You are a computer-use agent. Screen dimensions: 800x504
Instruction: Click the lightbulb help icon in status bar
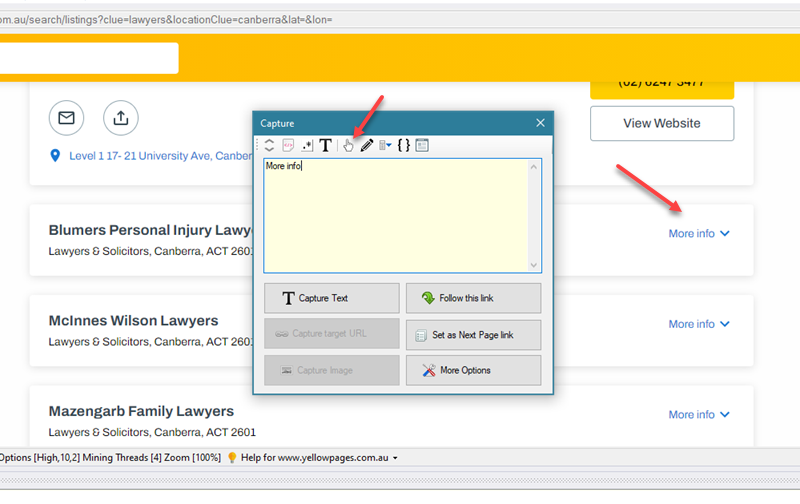point(232,458)
